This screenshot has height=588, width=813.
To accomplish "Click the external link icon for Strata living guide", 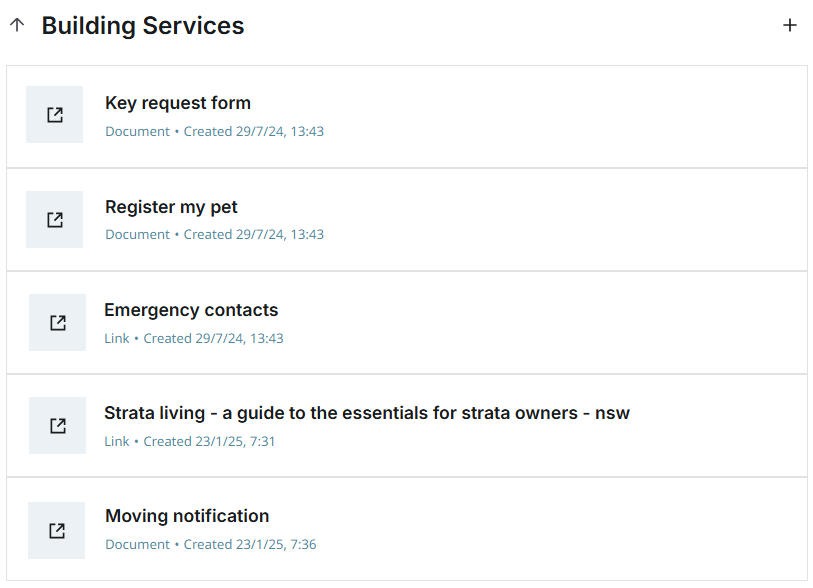I will coord(58,426).
